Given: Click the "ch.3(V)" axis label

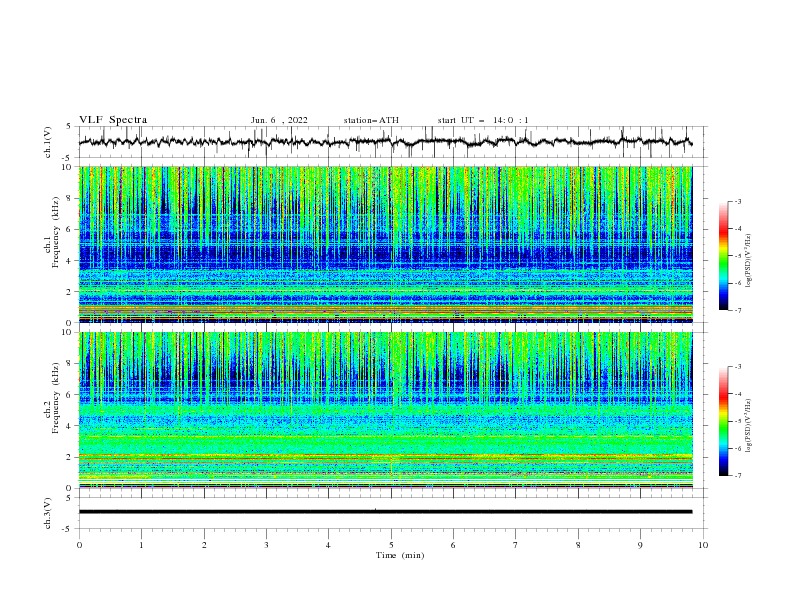Looking at the screenshot, I should click(48, 513).
